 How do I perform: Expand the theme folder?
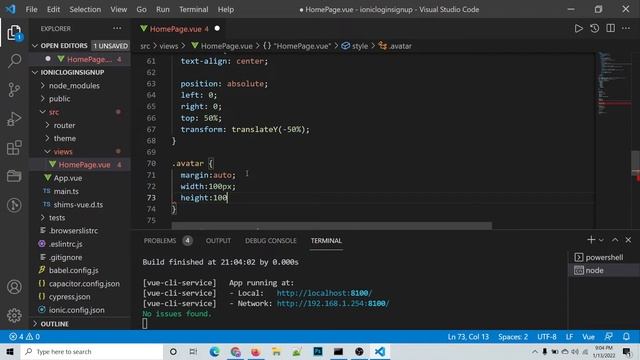pyautogui.click(x=80, y=138)
